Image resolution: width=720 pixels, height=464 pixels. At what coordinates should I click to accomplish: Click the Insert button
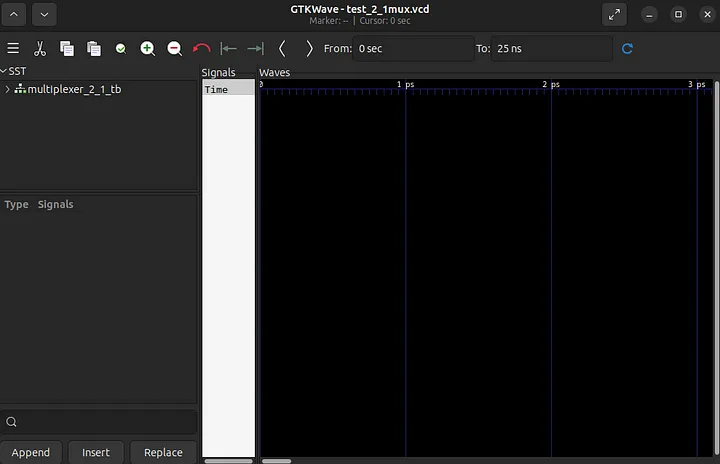tap(96, 453)
